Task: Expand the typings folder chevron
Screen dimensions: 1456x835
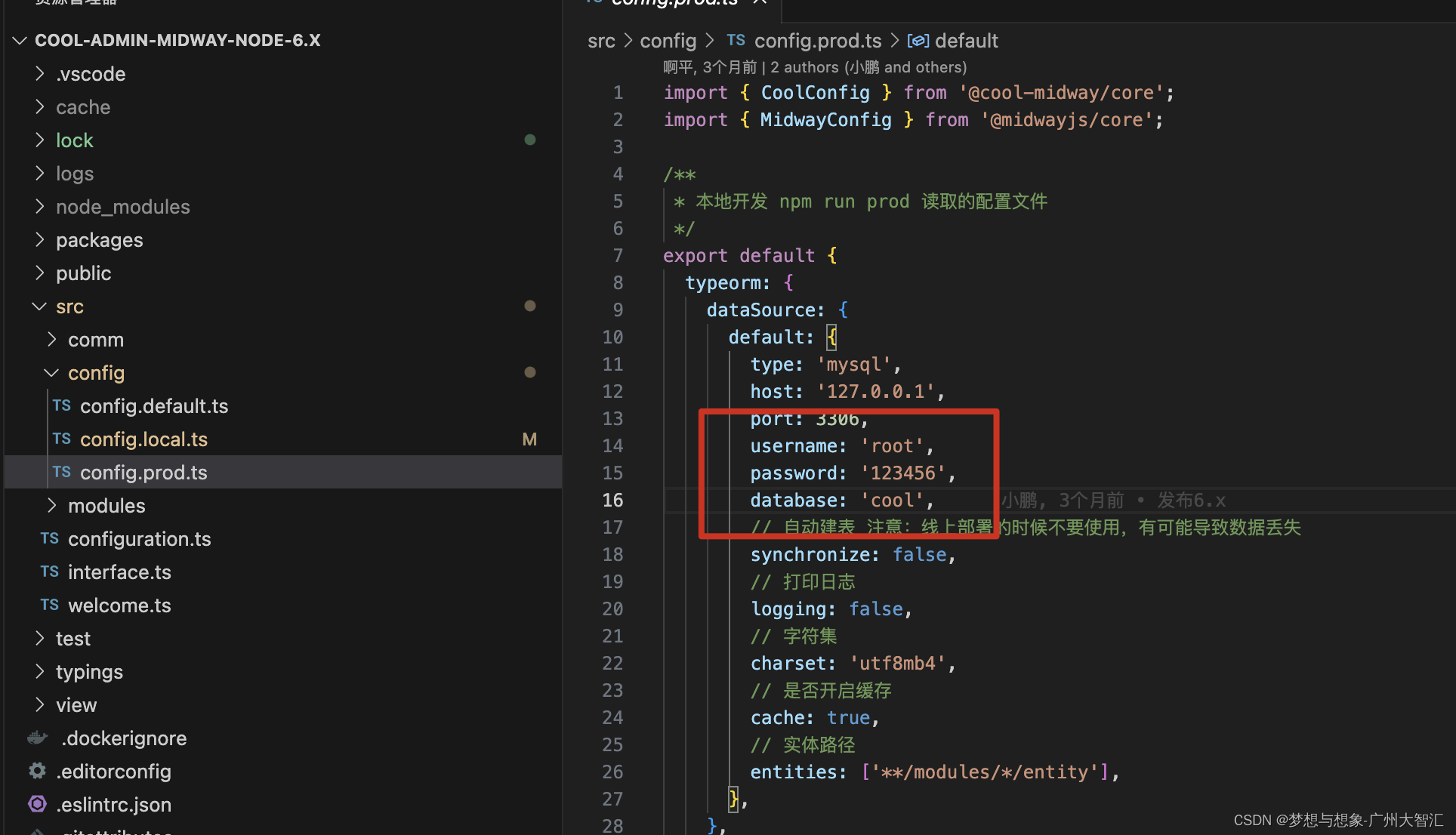Action: pyautogui.click(x=40, y=671)
